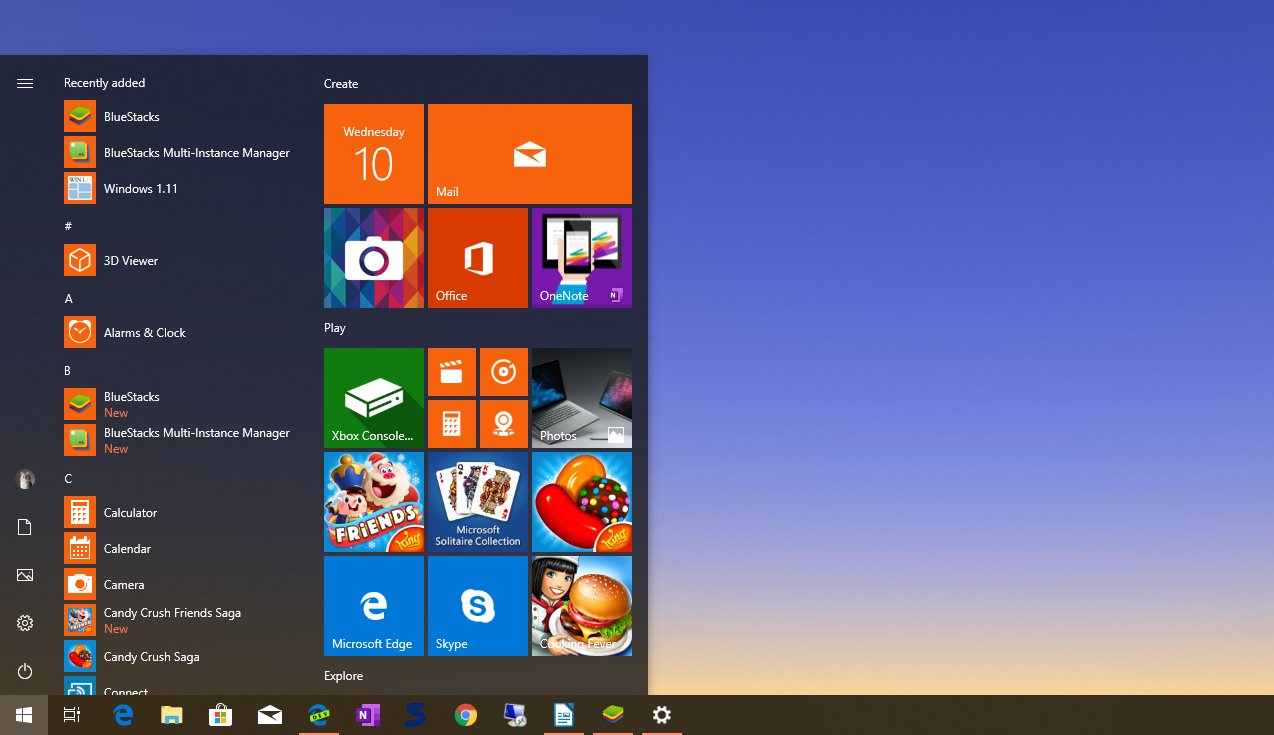This screenshot has width=1274, height=735.
Task: Open Pictures from the Start left rail
Action: [25, 575]
